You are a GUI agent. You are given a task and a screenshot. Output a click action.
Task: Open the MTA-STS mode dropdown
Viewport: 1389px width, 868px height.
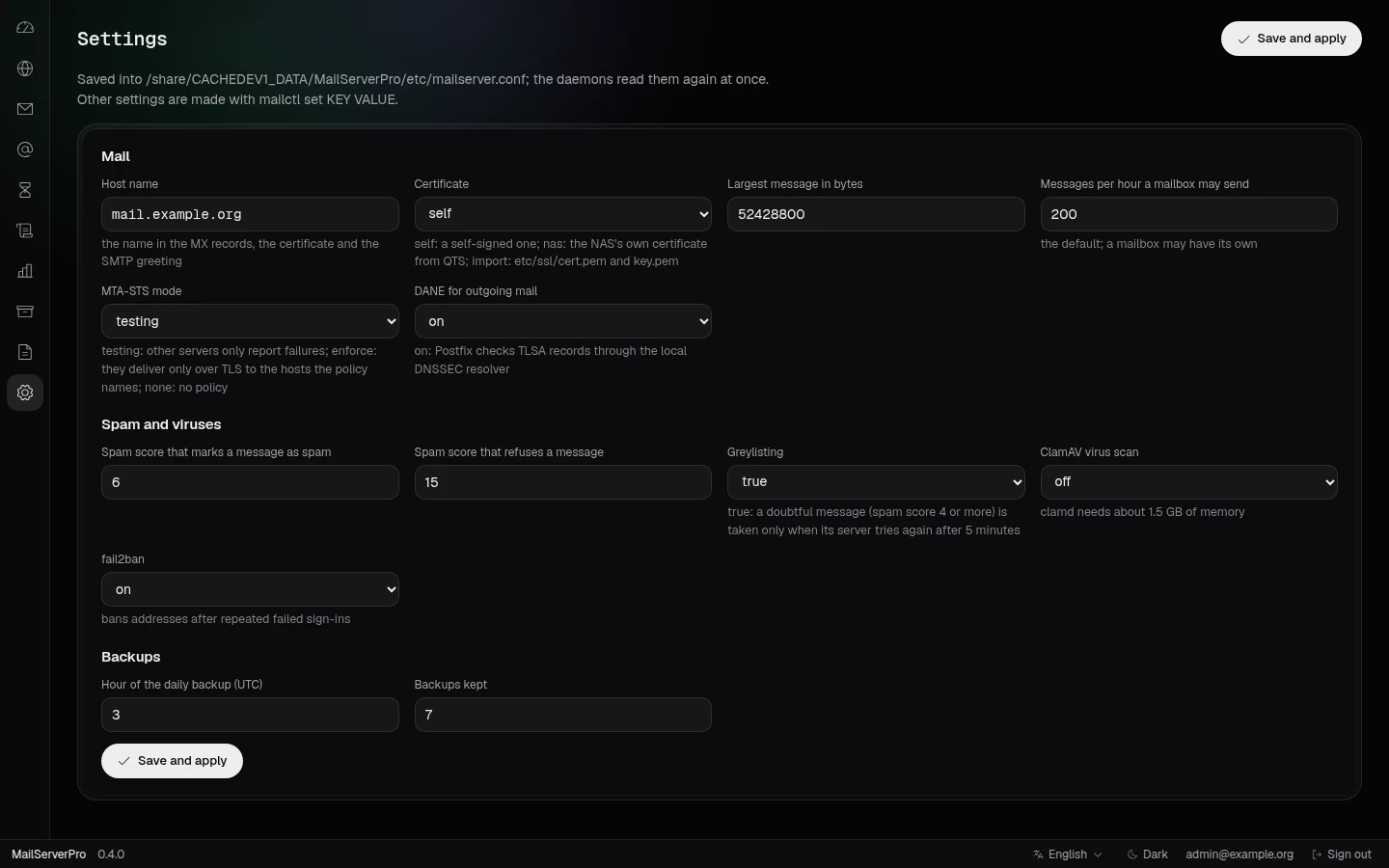250,321
